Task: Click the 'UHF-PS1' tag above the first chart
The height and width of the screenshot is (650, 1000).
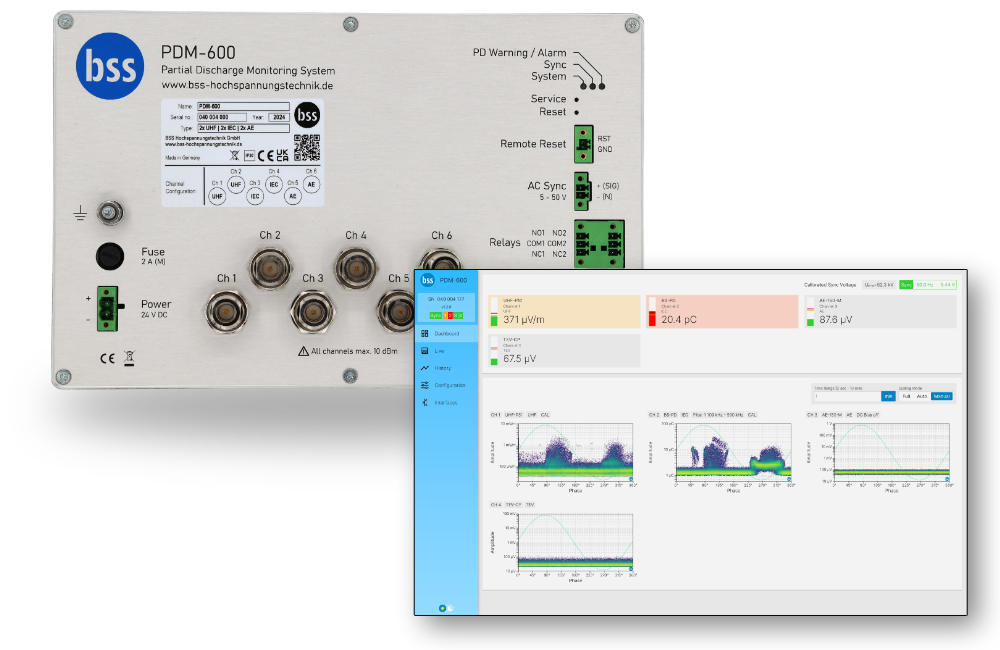Action: point(513,415)
